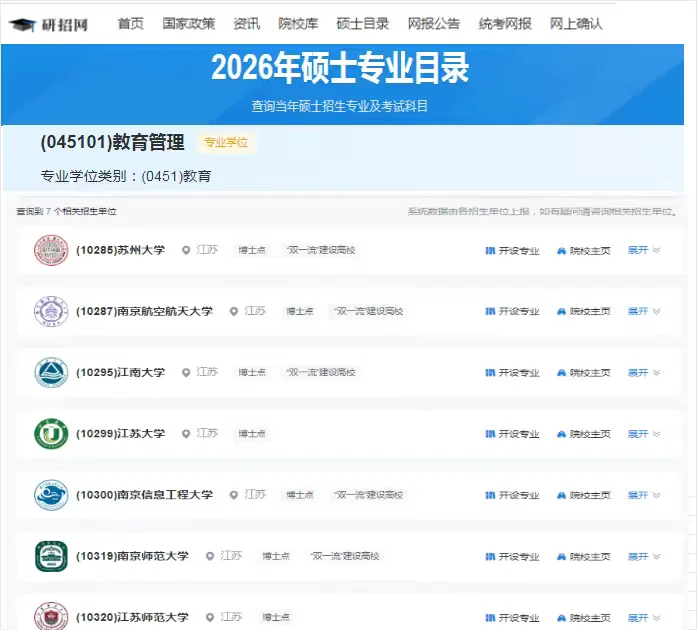Open (10299)江苏大学 school name
This screenshot has height=630, width=697.
click(120, 433)
